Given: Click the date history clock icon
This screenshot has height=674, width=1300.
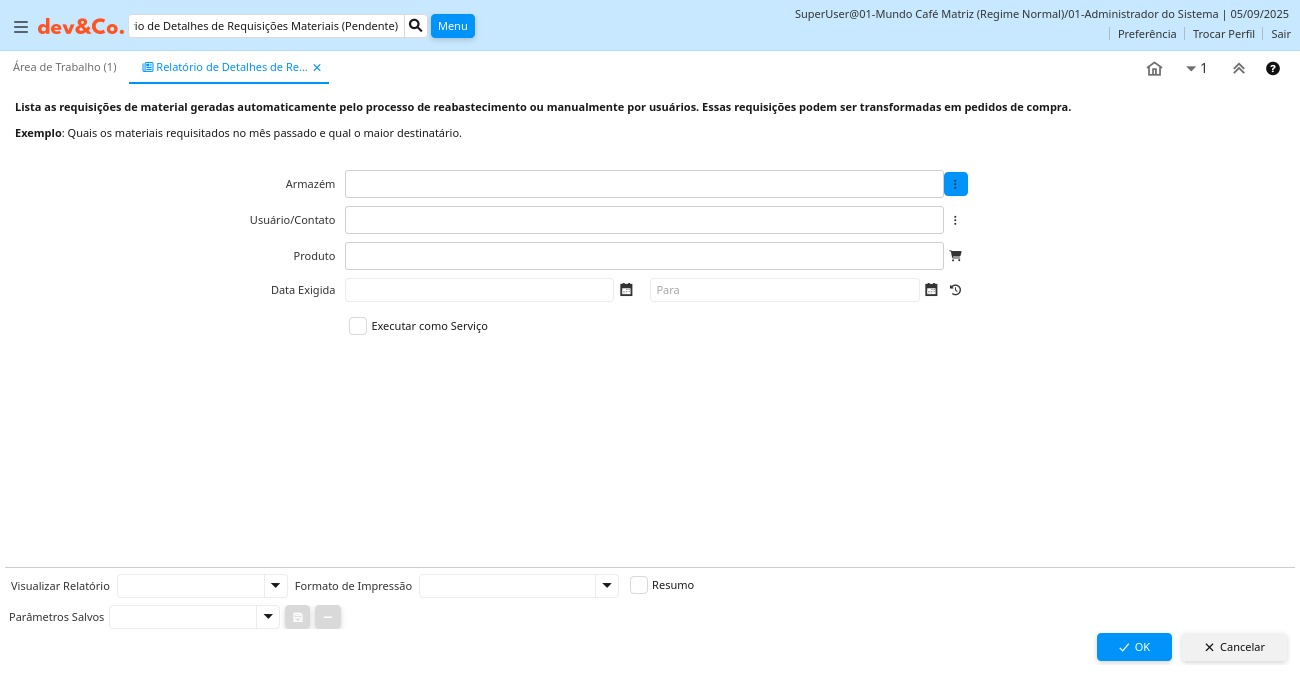Looking at the screenshot, I should click(955, 290).
